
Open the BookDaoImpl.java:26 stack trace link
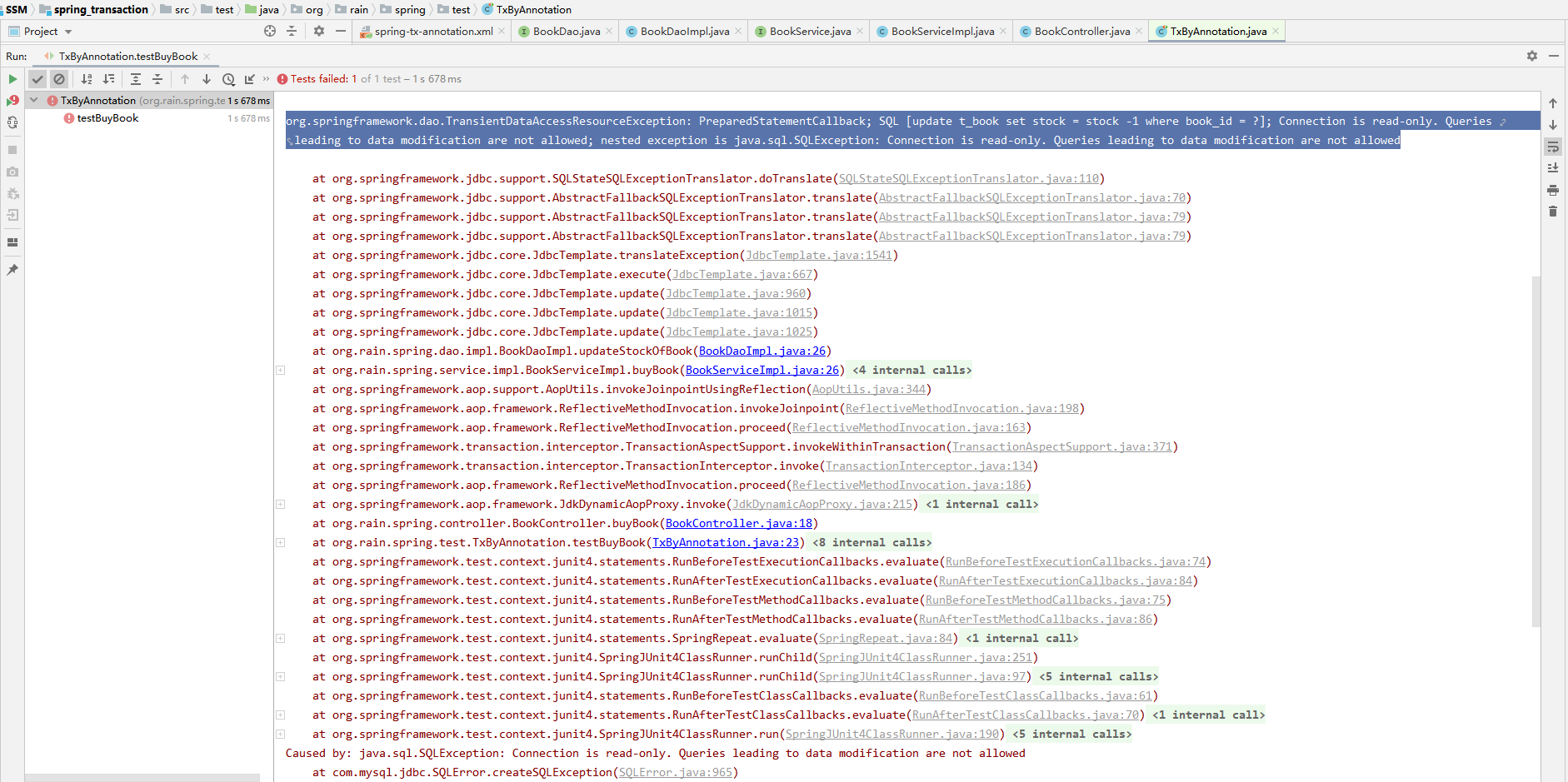pyautogui.click(x=762, y=351)
